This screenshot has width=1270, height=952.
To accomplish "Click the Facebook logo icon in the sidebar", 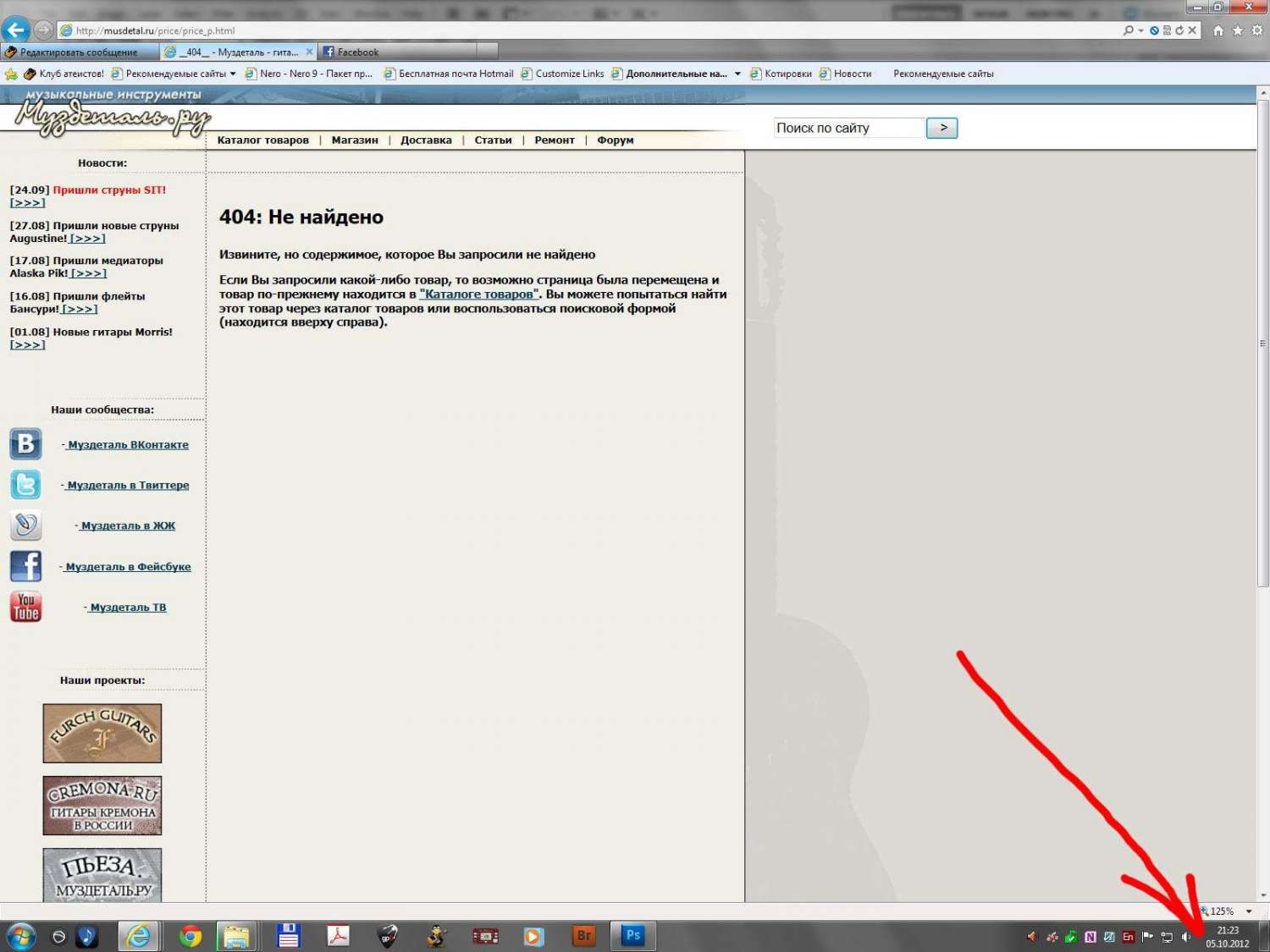I will (25, 566).
